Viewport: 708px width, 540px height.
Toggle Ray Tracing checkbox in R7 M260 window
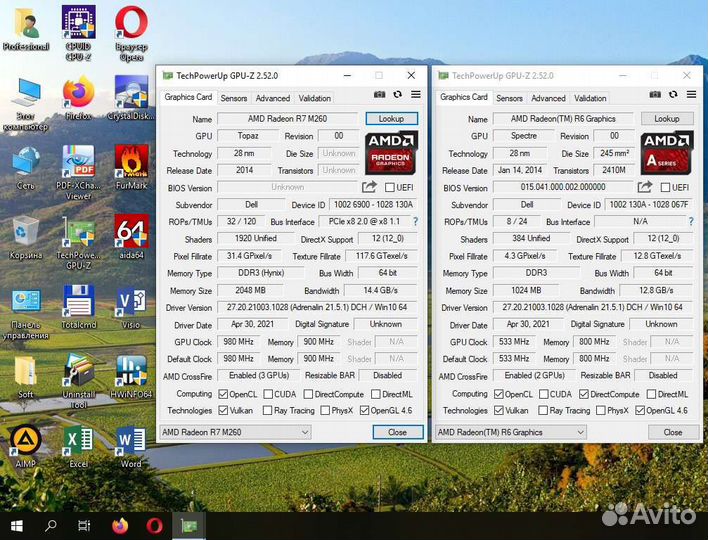(266, 411)
